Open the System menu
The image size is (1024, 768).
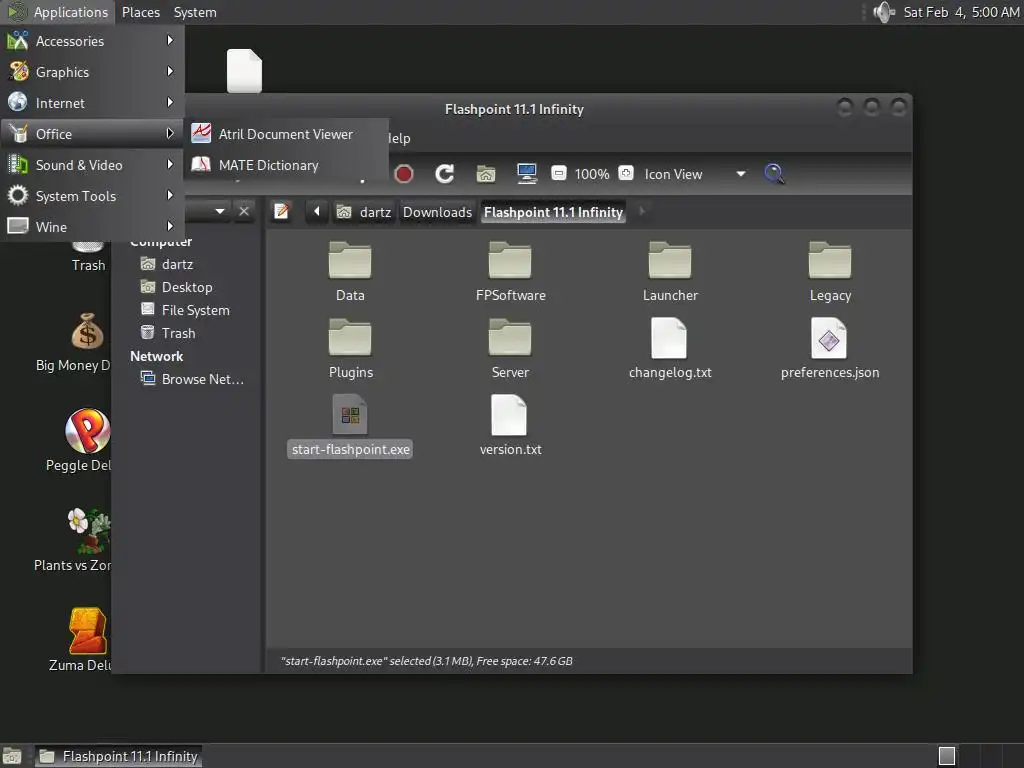(195, 12)
